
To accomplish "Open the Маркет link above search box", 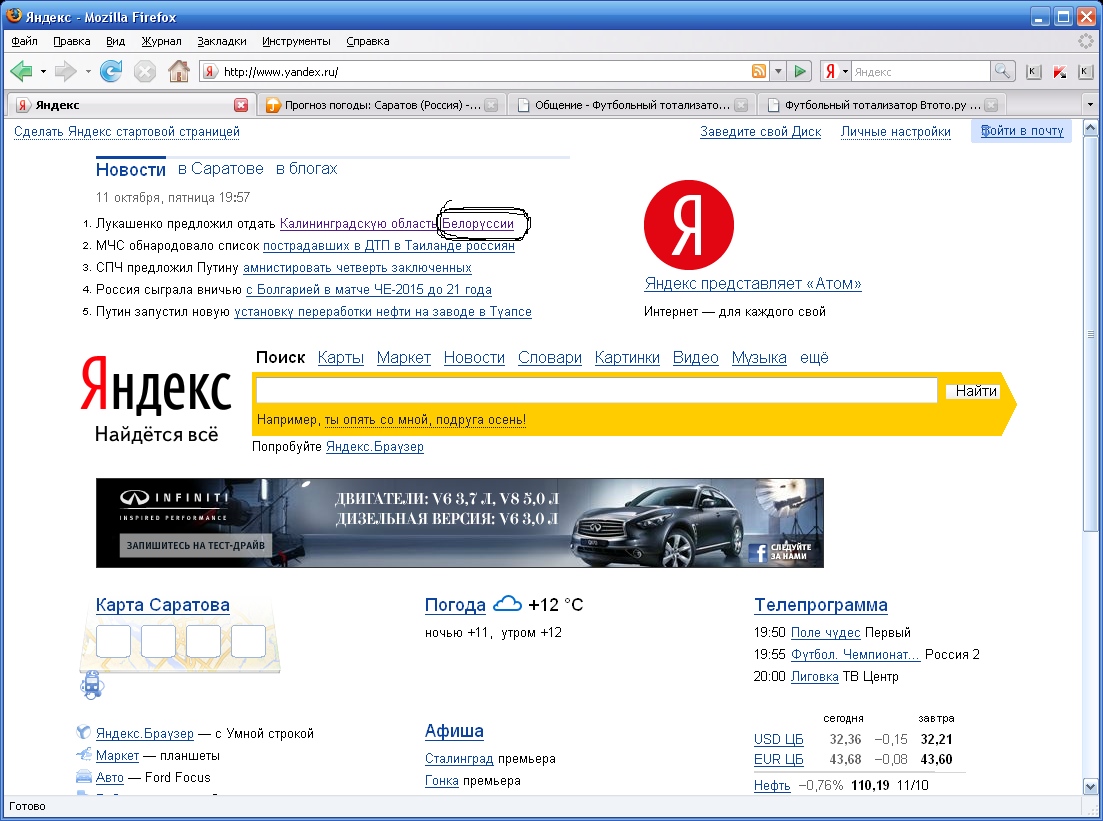I will click(x=404, y=357).
